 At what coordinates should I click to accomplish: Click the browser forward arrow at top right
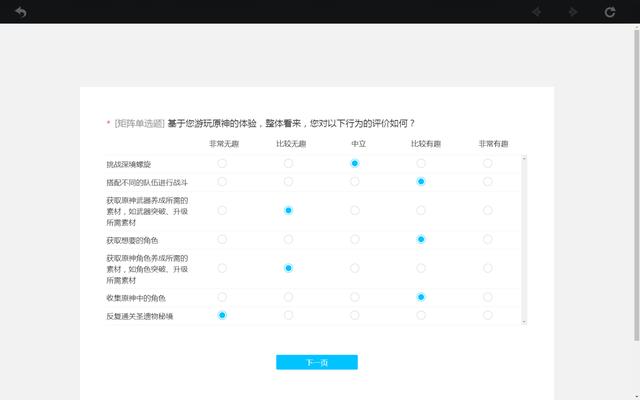[x=573, y=12]
